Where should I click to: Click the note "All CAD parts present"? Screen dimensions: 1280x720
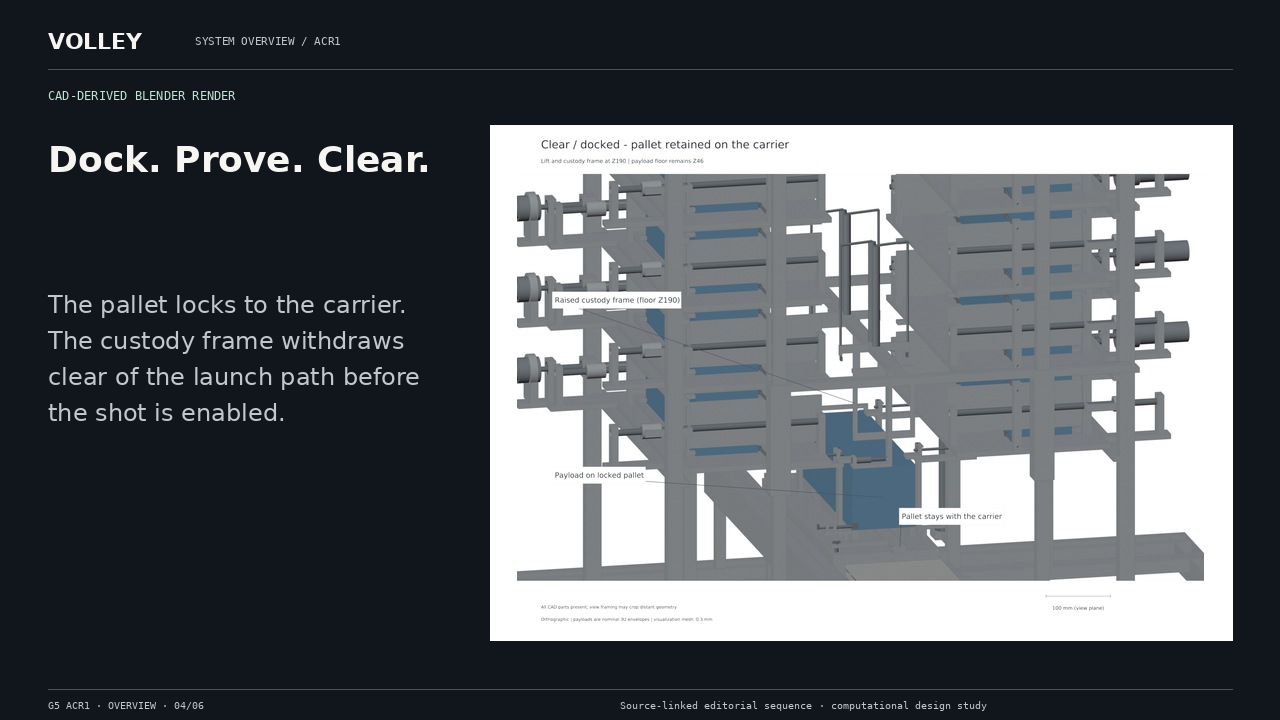pos(609,607)
